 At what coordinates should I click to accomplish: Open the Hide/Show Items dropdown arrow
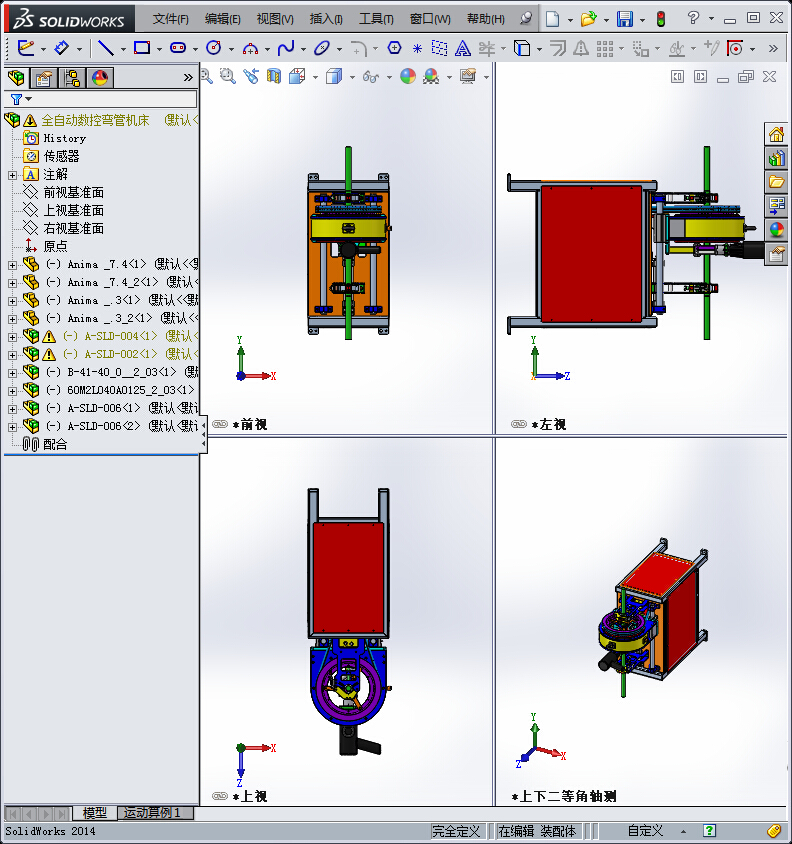tap(389, 78)
